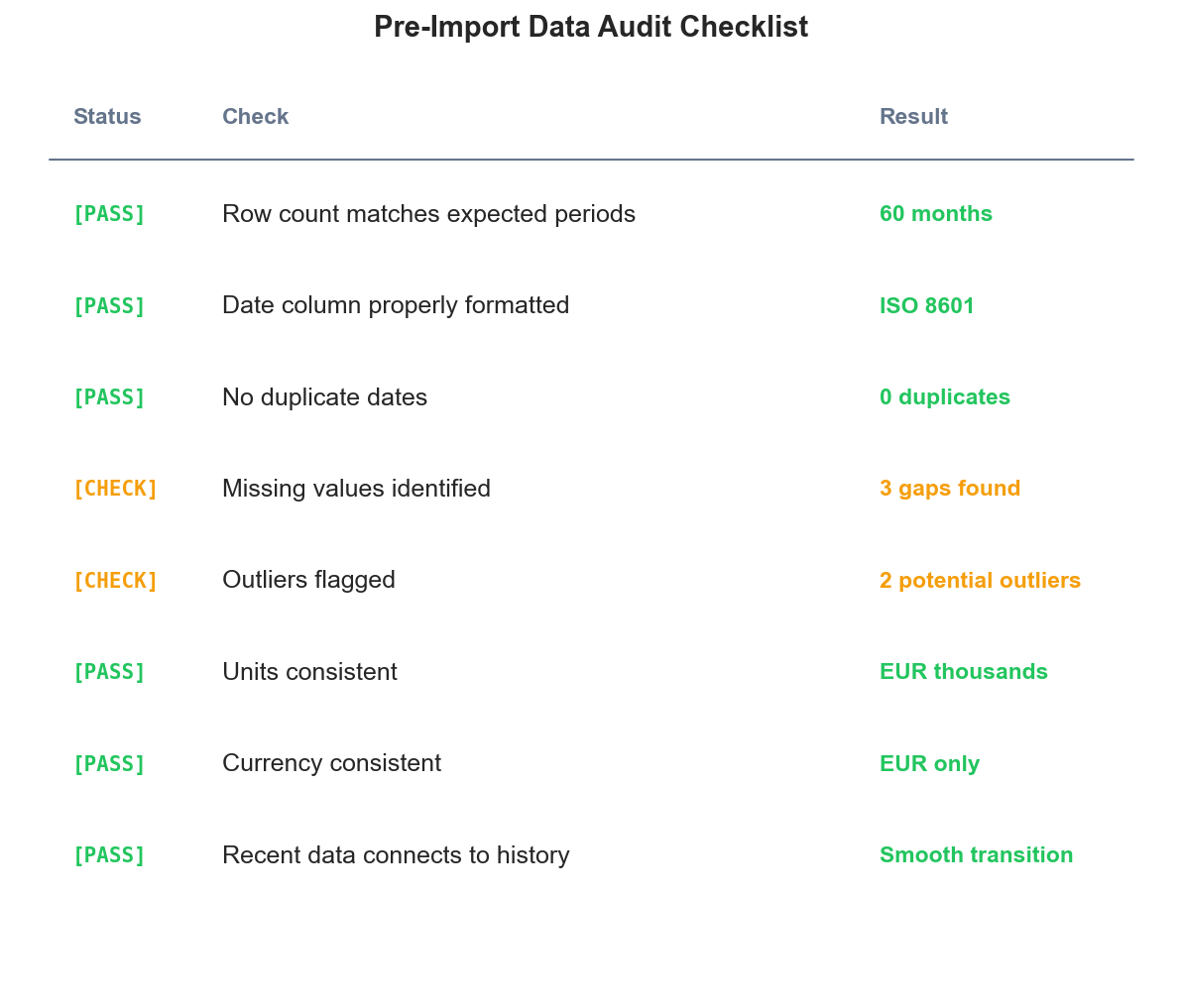This screenshot has width=1182, height=1008.
Task: Click PASS status beside Recent data connects
Action: click(x=109, y=855)
